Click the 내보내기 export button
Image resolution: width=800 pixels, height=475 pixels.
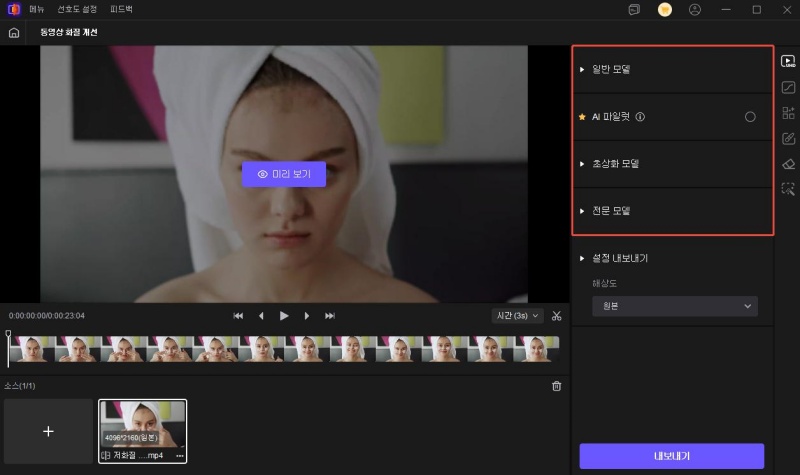[x=672, y=456]
